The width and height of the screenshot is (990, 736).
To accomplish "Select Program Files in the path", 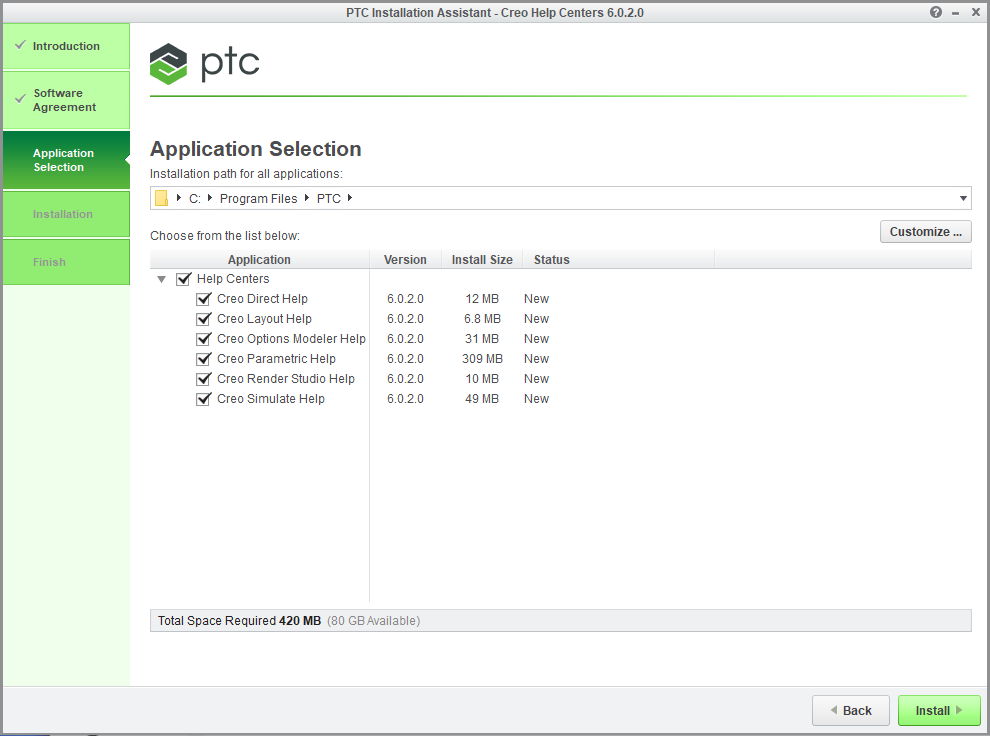I will pyautogui.click(x=258, y=198).
